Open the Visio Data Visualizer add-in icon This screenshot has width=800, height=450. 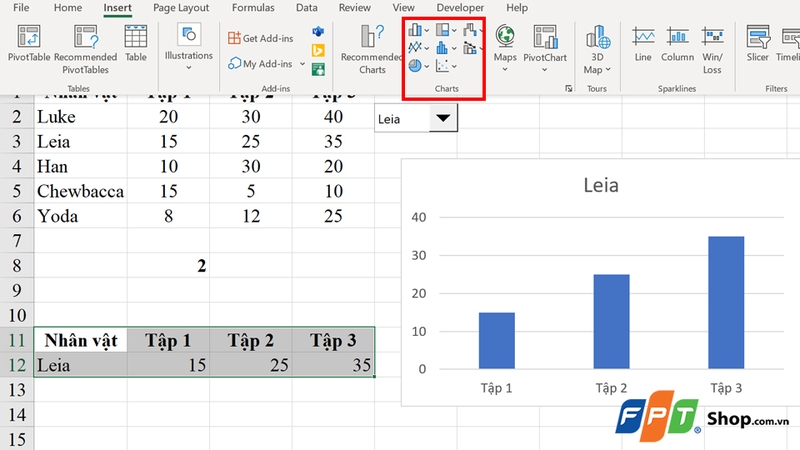(318, 32)
